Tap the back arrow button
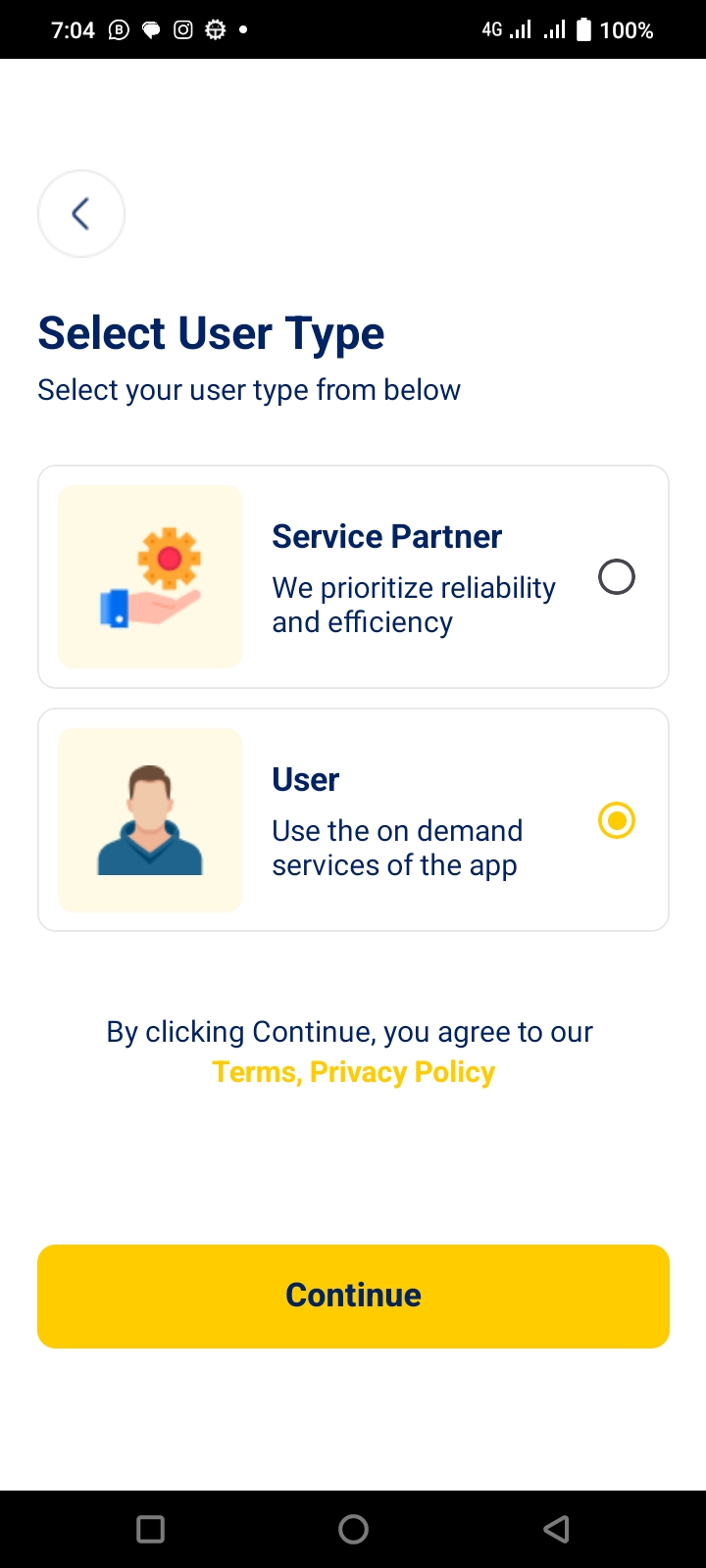 pos(81,214)
